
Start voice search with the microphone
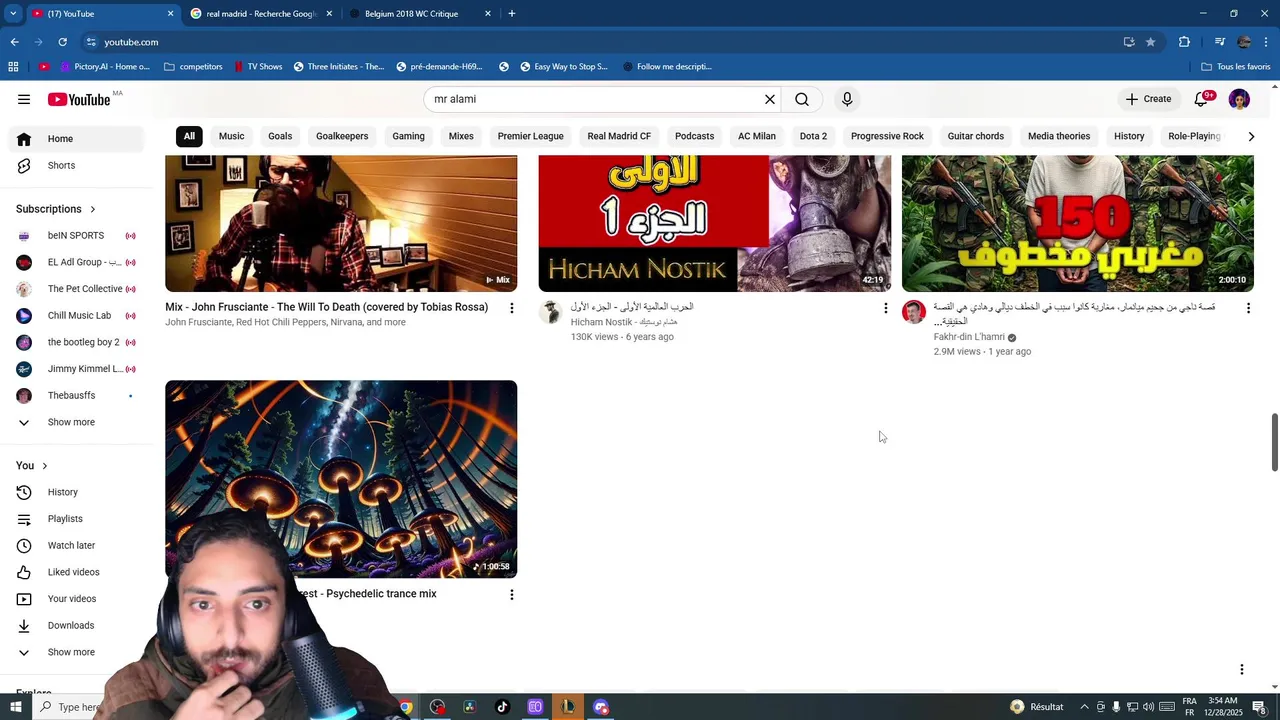coord(847,99)
